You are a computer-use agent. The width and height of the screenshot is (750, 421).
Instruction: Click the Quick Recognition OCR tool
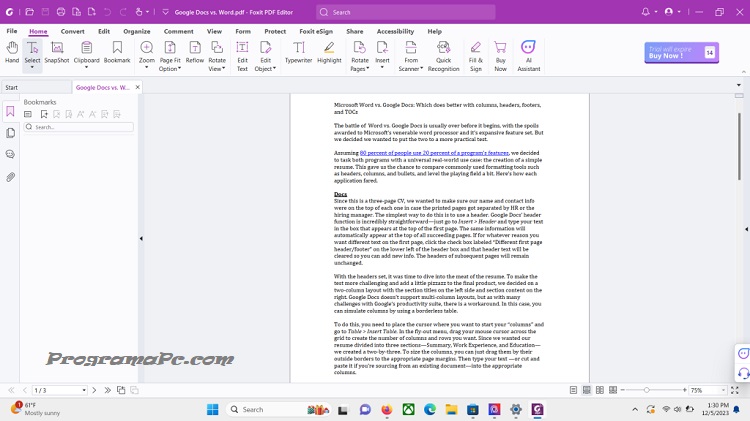(x=443, y=56)
